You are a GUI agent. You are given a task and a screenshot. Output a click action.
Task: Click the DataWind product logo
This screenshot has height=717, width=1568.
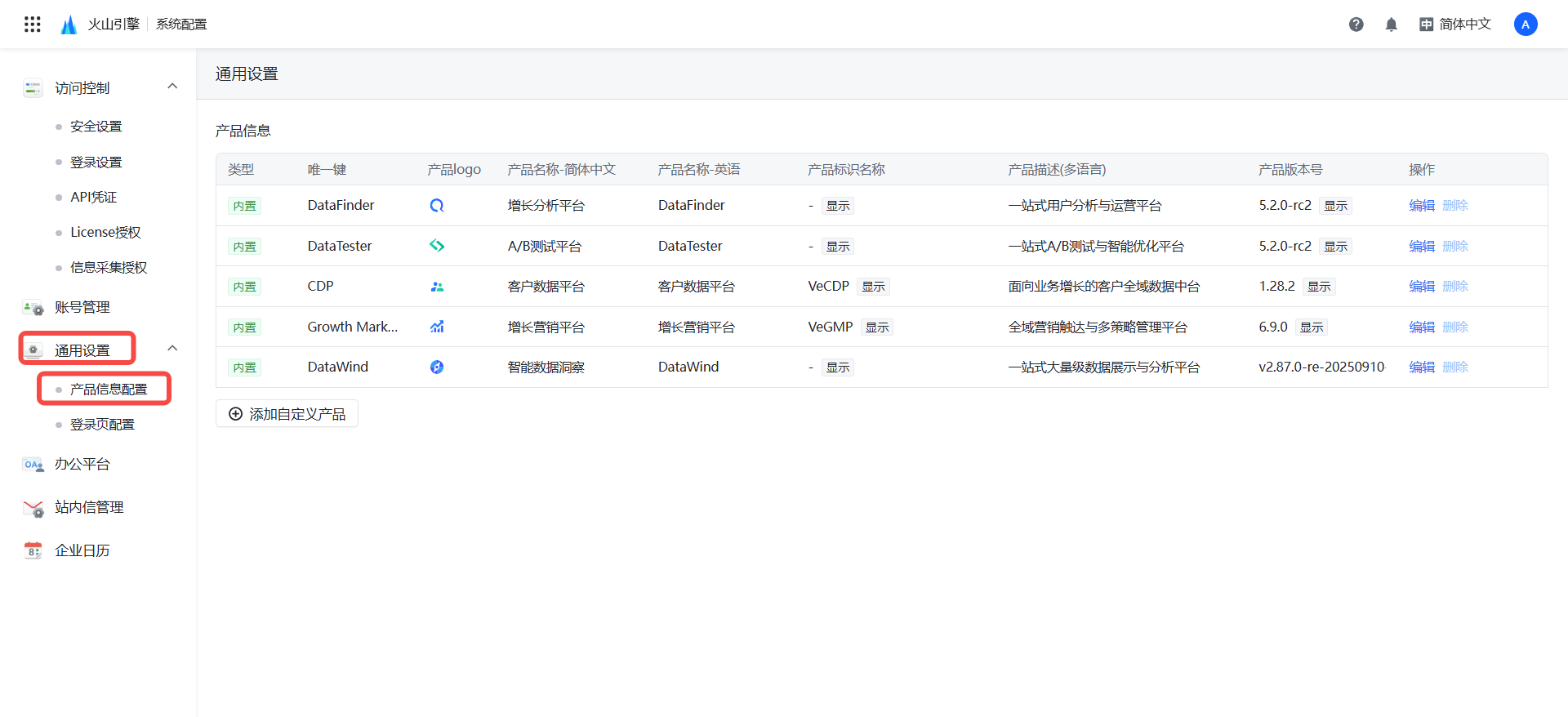437,367
